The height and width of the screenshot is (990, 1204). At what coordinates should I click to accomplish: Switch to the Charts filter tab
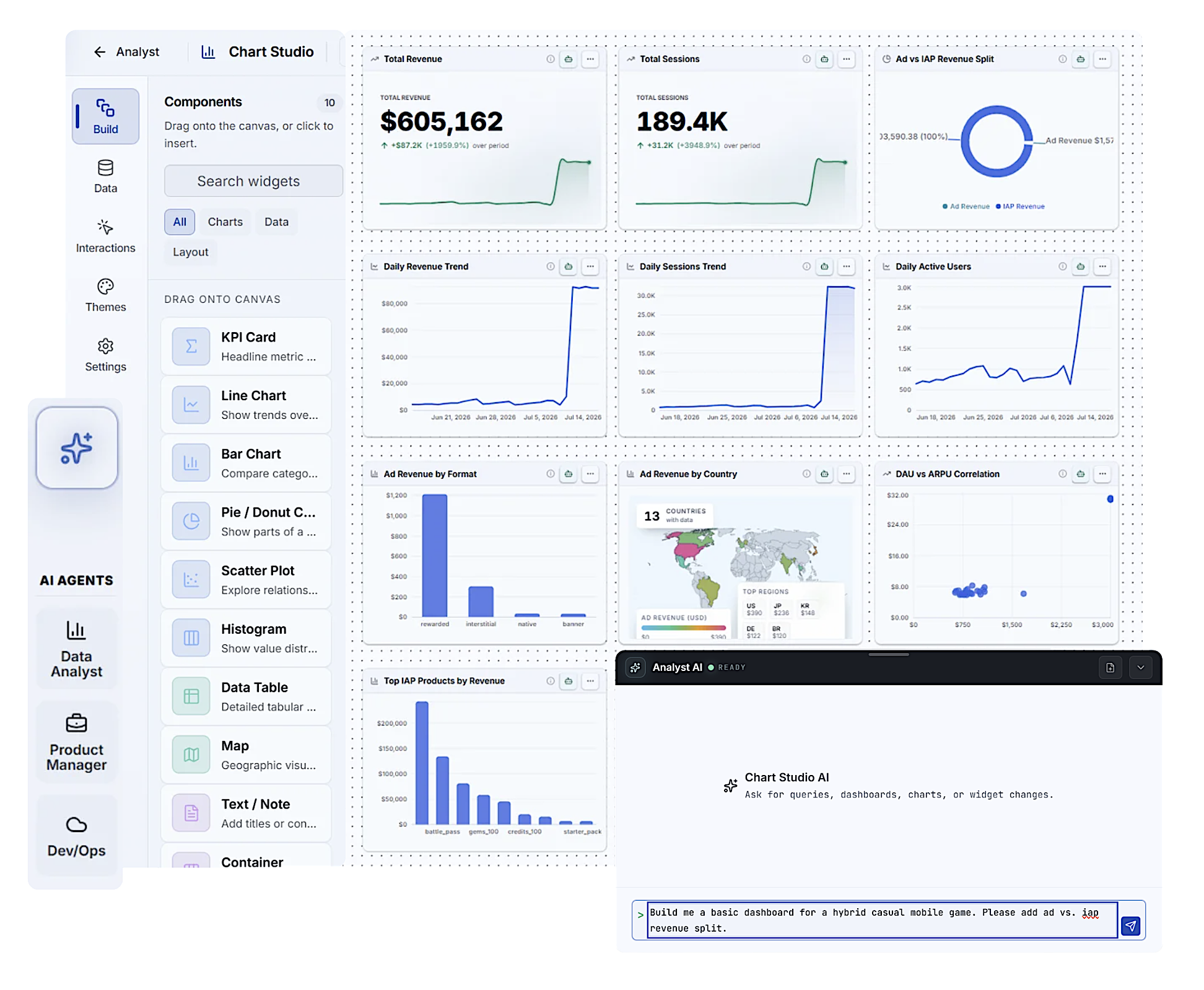tap(225, 222)
